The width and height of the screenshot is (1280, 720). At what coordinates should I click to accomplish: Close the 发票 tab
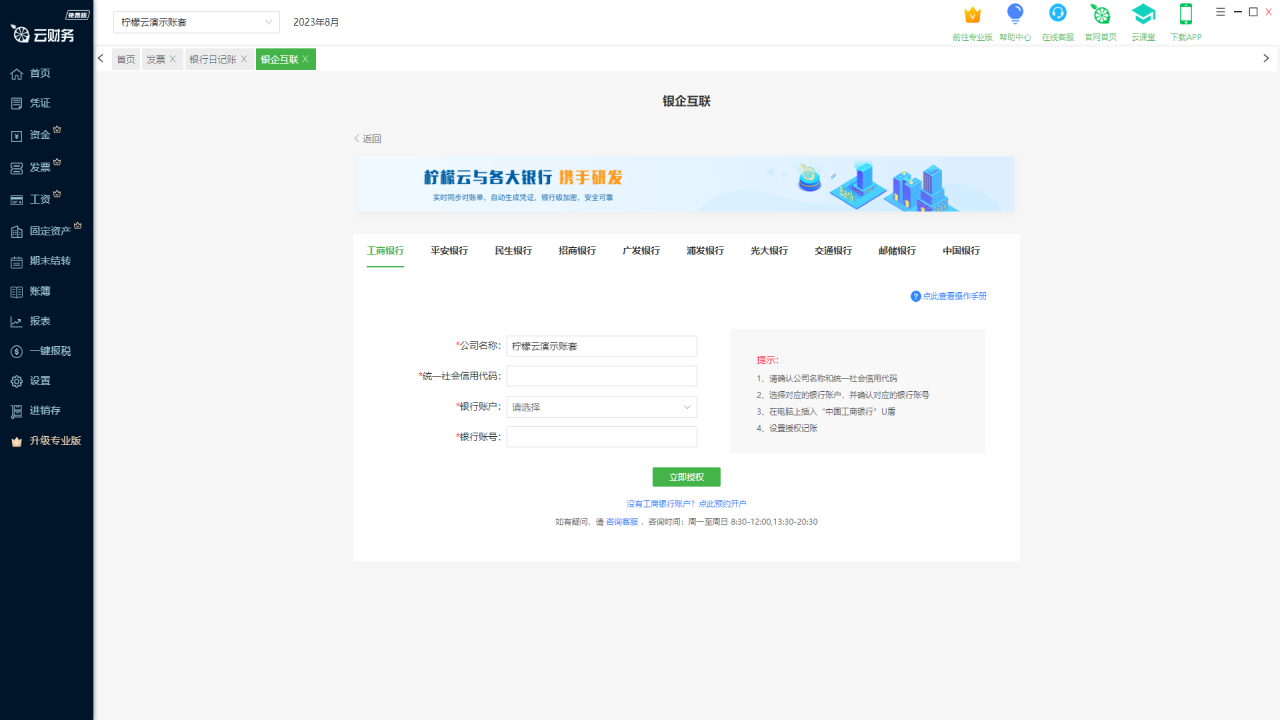point(173,60)
